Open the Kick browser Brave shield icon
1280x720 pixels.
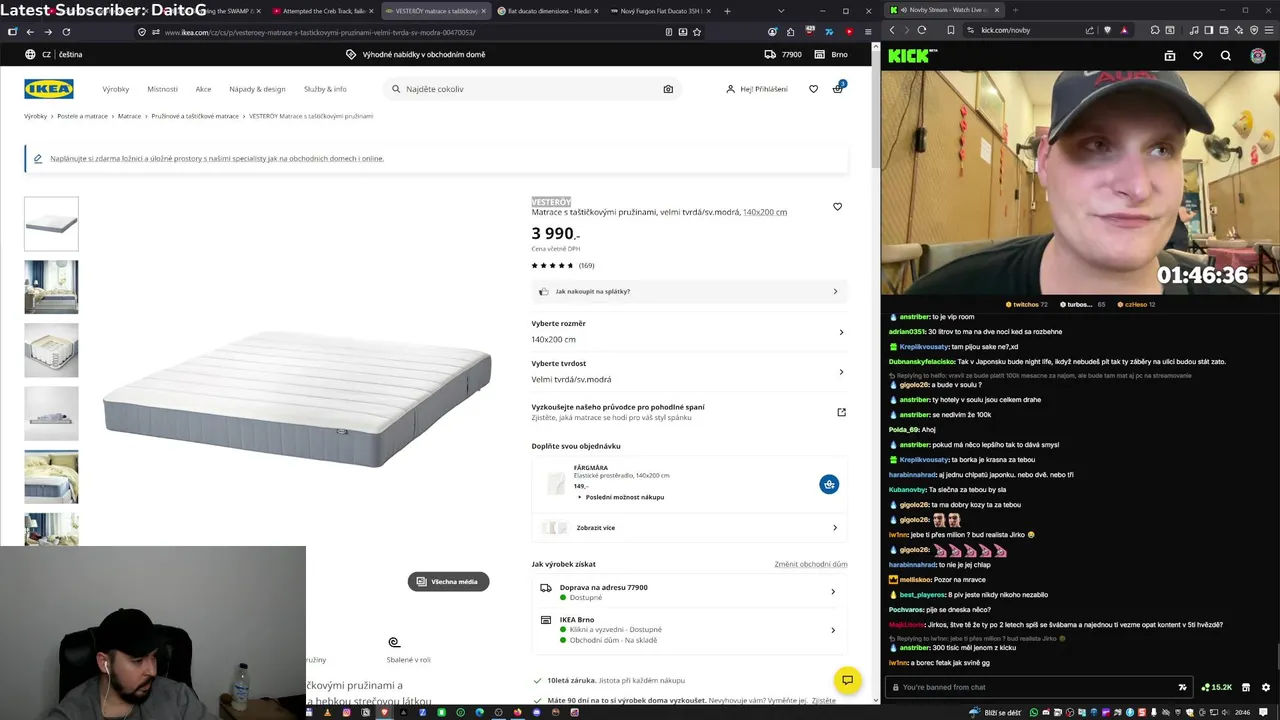1107,30
